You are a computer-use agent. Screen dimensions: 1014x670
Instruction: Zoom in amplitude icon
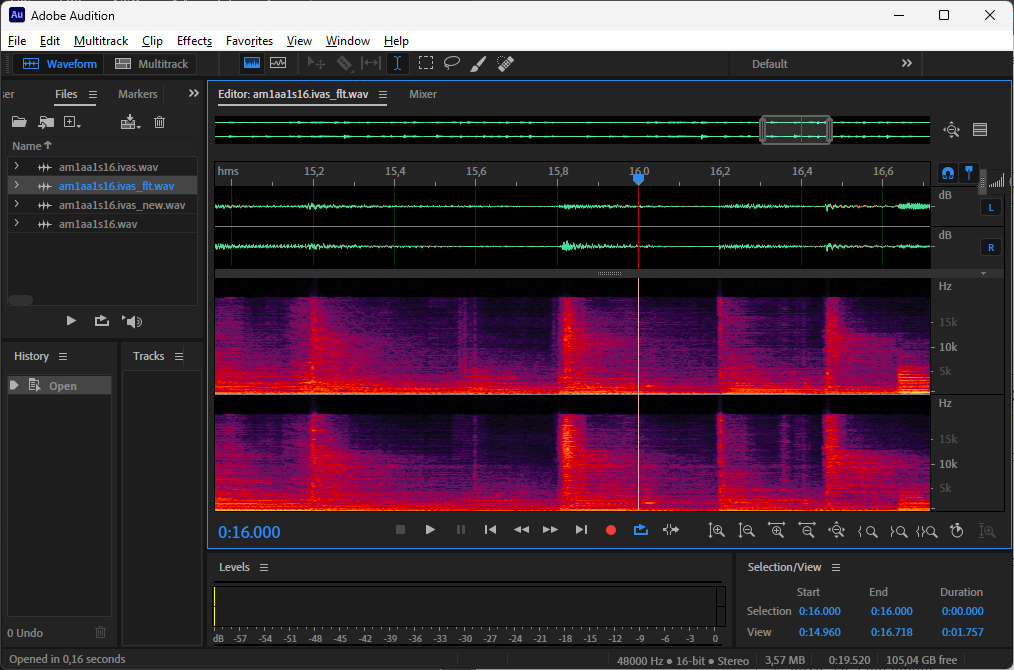(717, 530)
